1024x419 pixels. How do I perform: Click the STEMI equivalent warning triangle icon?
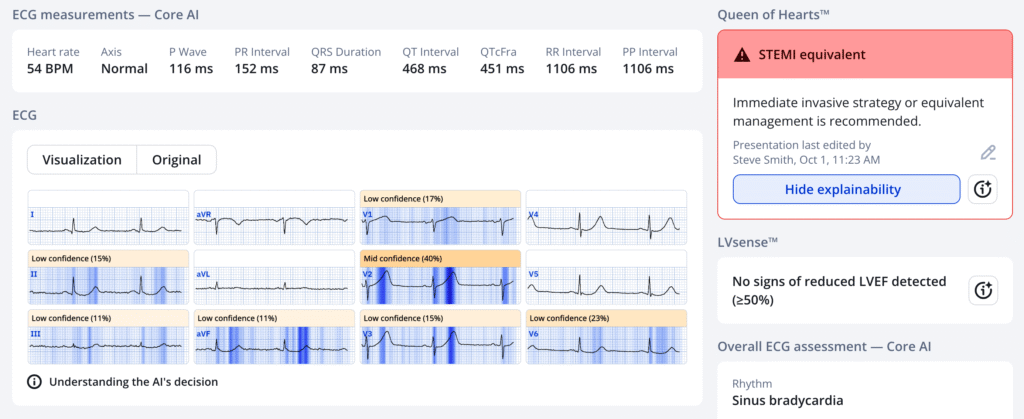743,55
